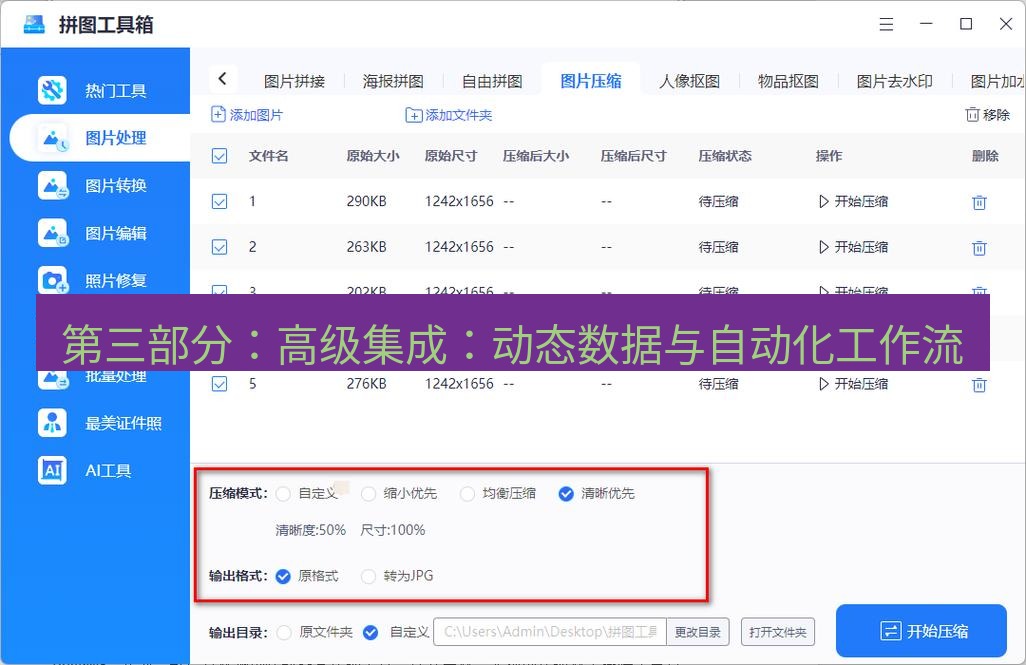Select 图片处理 in the sidebar
This screenshot has height=665, width=1026.
[x=99, y=138]
